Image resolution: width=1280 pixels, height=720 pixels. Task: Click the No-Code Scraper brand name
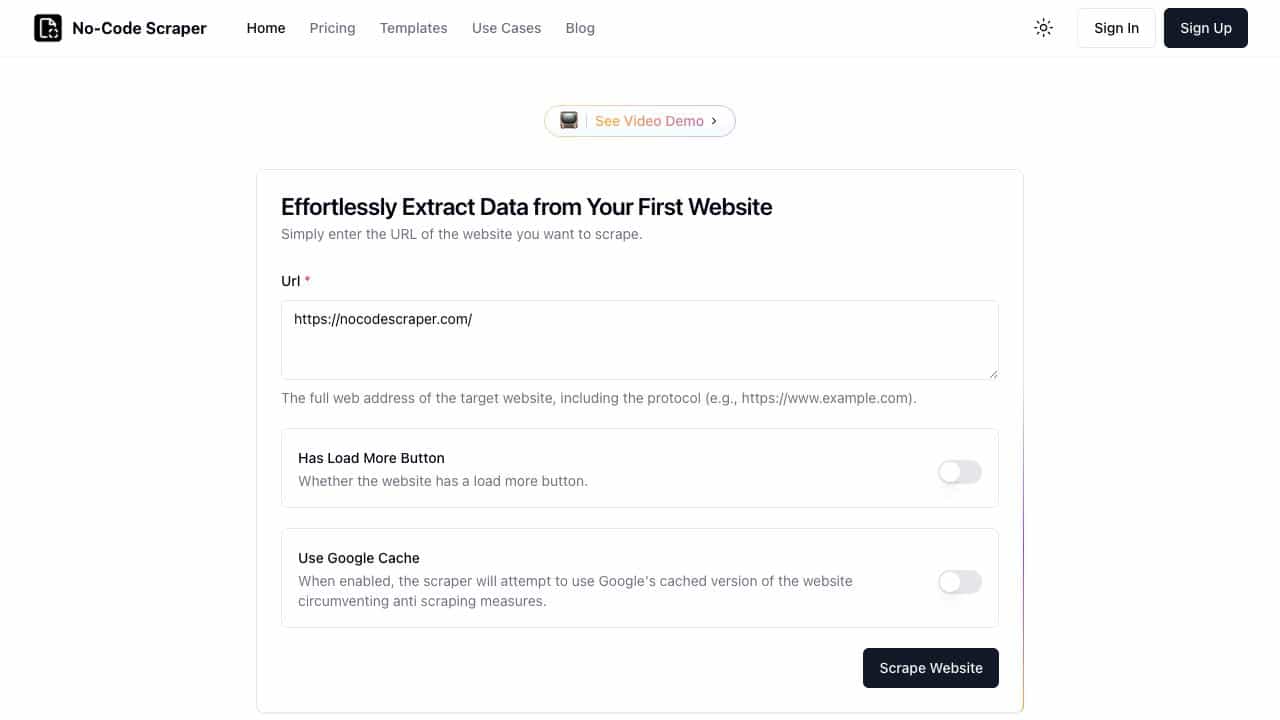click(139, 28)
